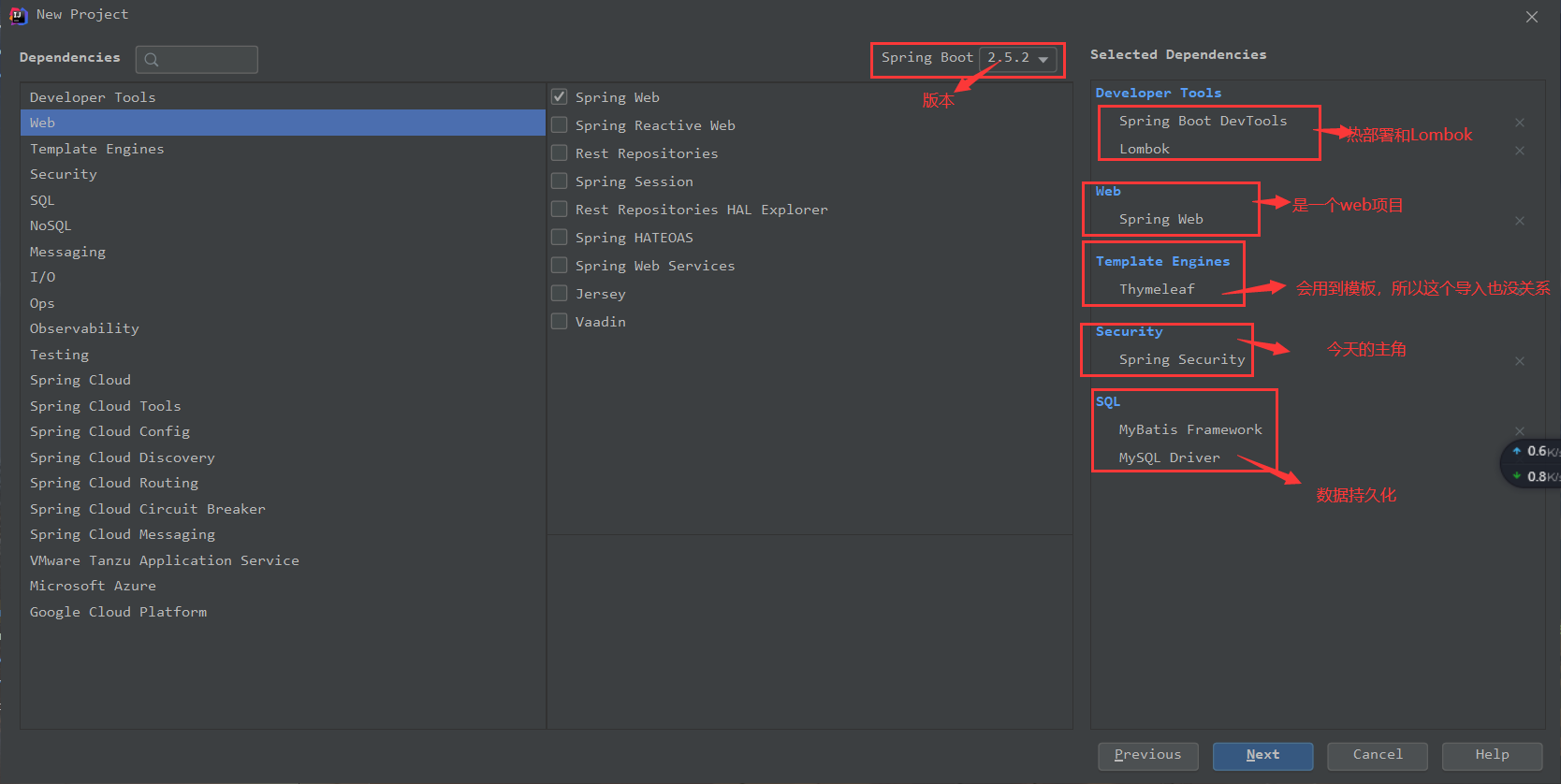Image resolution: width=1561 pixels, height=784 pixels.
Task: Choose Spring Cloud Circuit Breaker
Action: pyautogui.click(x=283, y=509)
